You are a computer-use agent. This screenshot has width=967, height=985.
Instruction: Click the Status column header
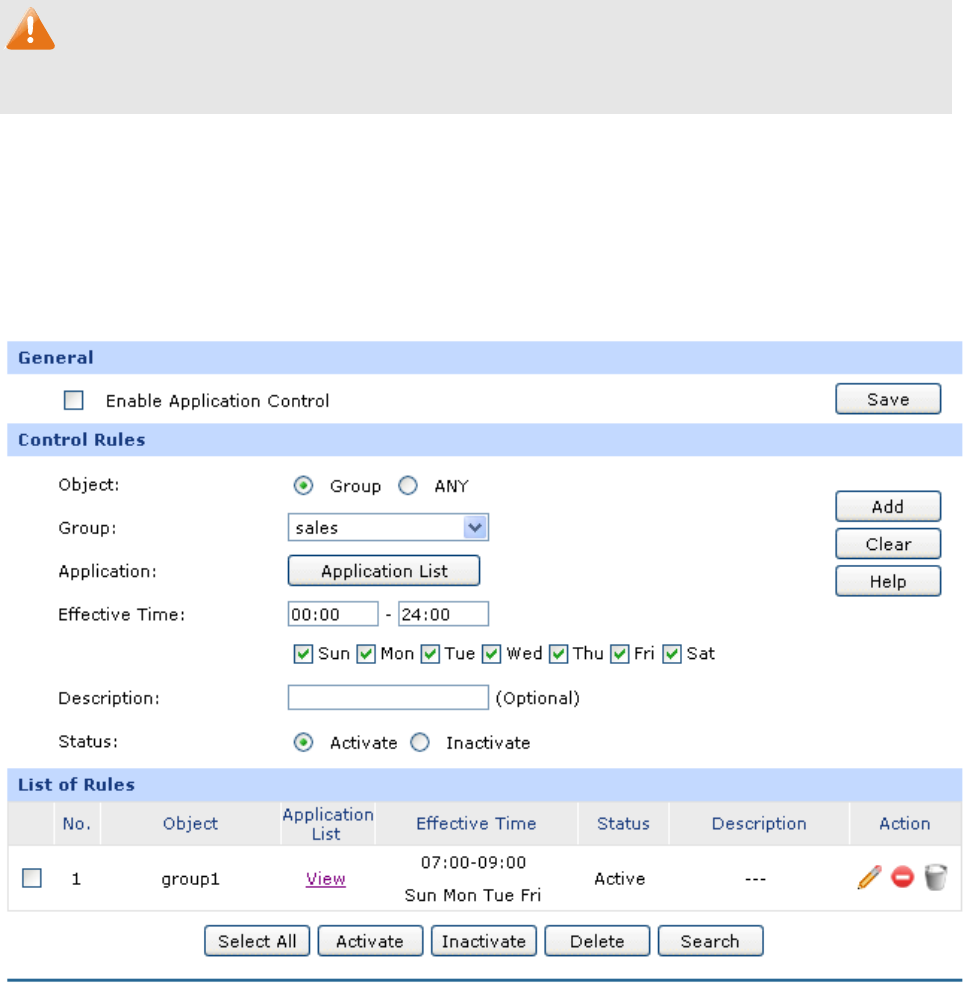(x=623, y=824)
